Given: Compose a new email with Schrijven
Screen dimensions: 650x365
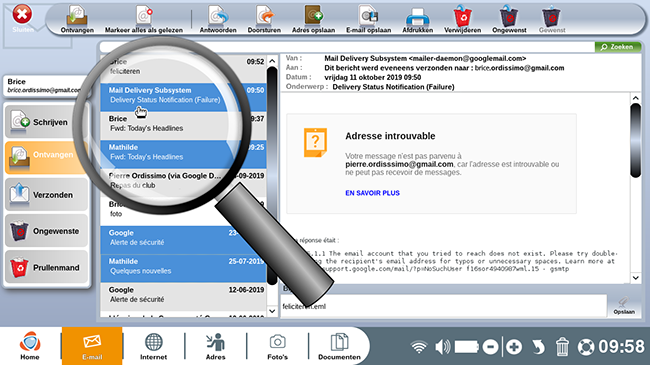Looking at the screenshot, I should [x=46, y=122].
